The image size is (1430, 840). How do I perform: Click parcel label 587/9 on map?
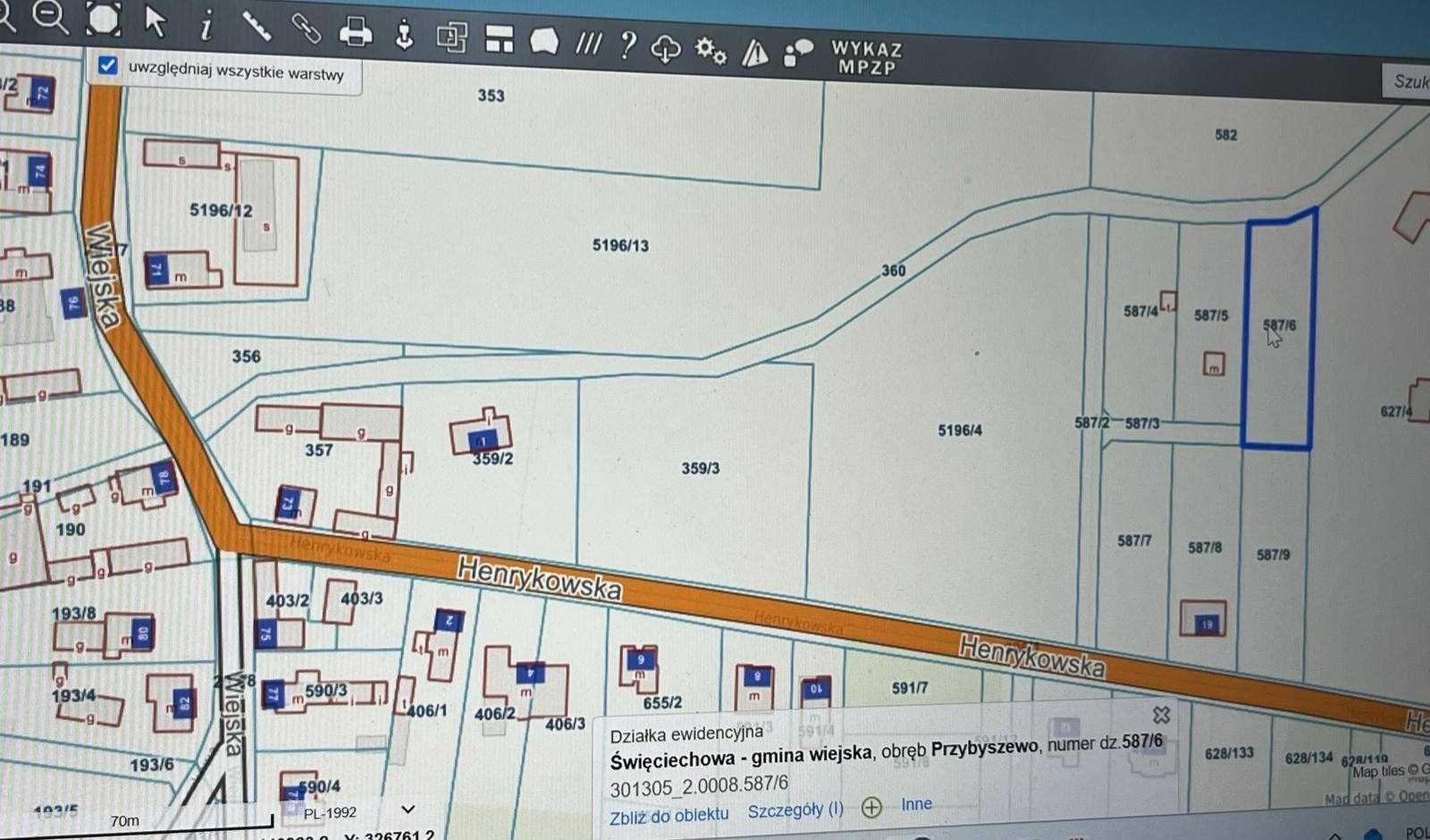coord(1273,555)
